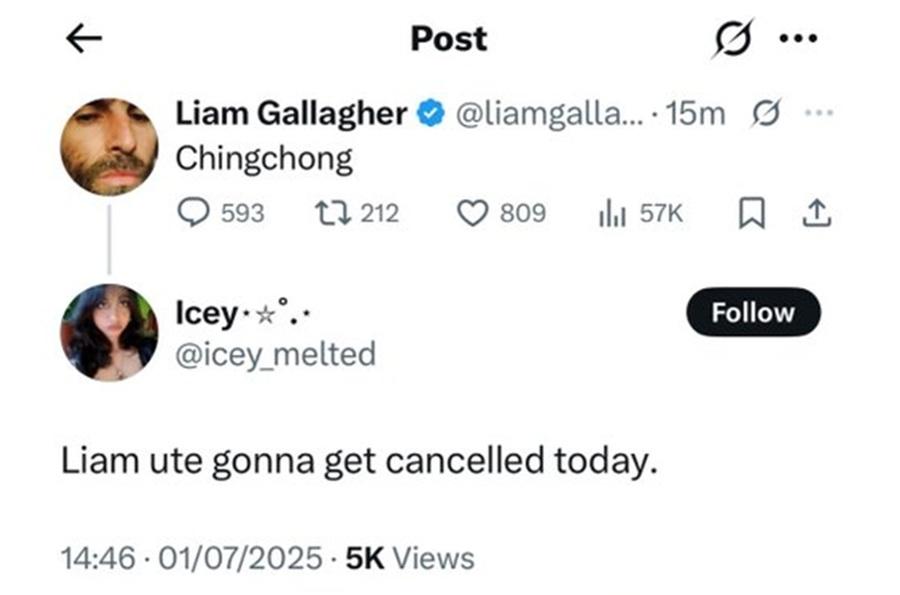Open the more options on Liam's tweet
This screenshot has width=900, height=595.
[817, 114]
